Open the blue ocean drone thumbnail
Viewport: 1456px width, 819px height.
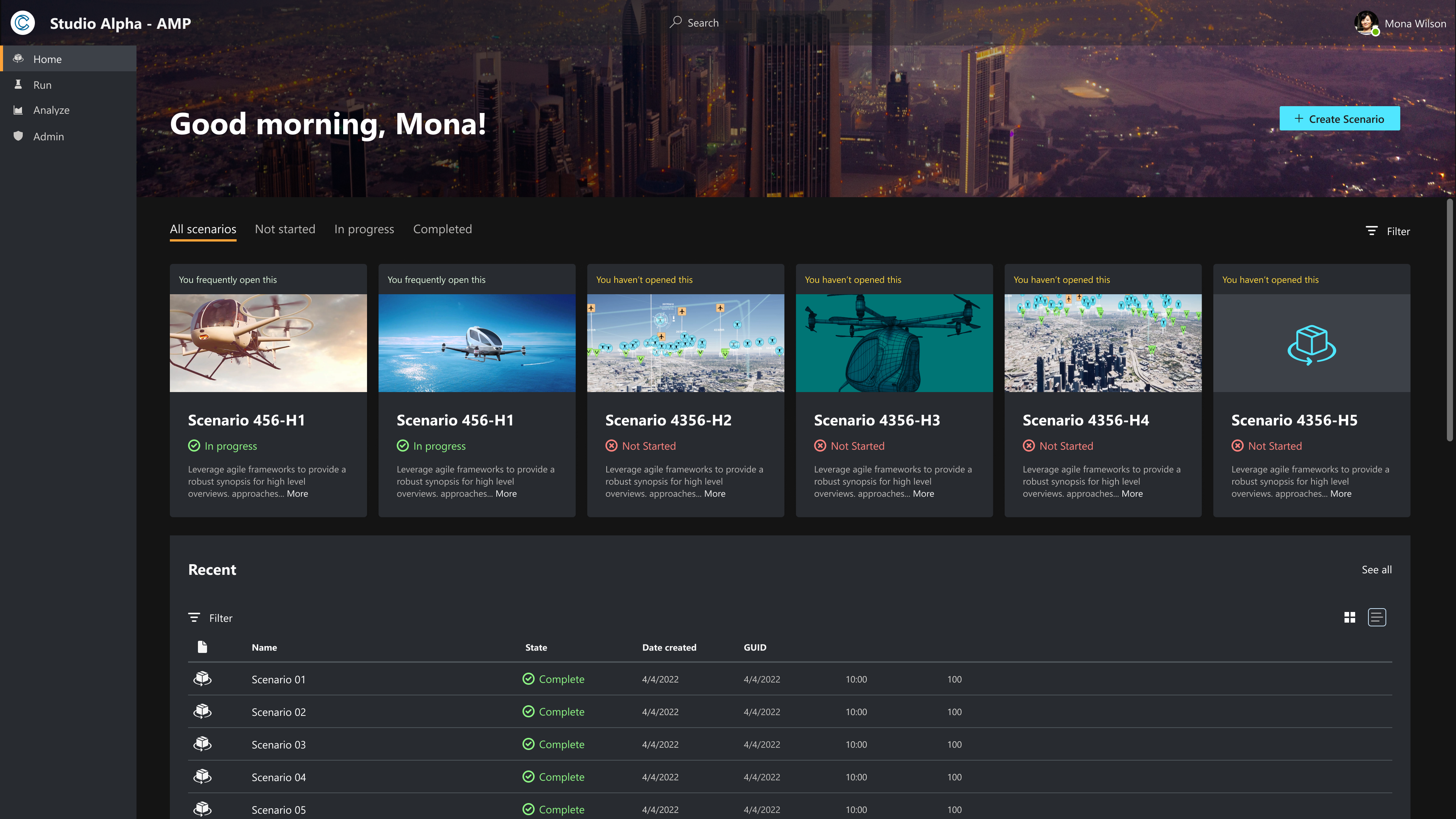pos(477,343)
